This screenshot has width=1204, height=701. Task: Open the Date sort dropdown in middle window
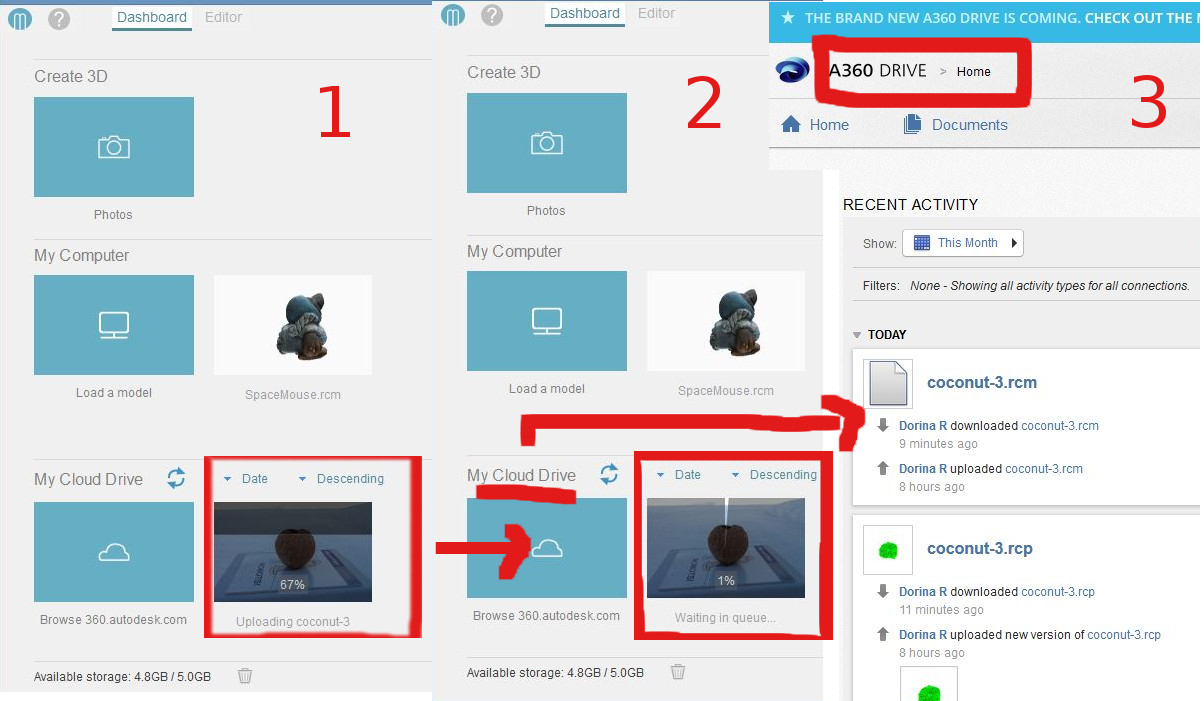pos(679,475)
